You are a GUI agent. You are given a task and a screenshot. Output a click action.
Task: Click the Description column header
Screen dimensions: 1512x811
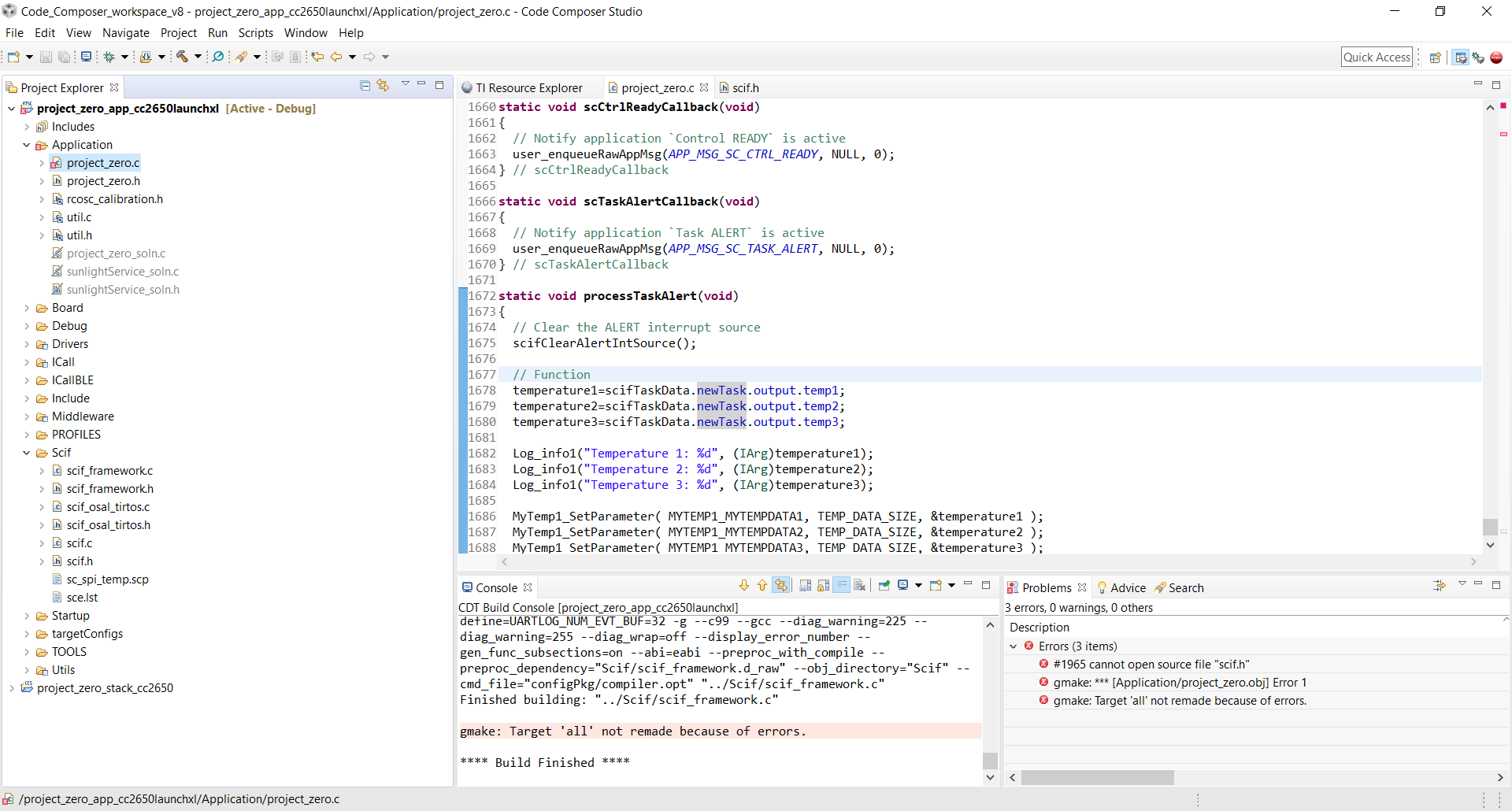[x=1039, y=628]
